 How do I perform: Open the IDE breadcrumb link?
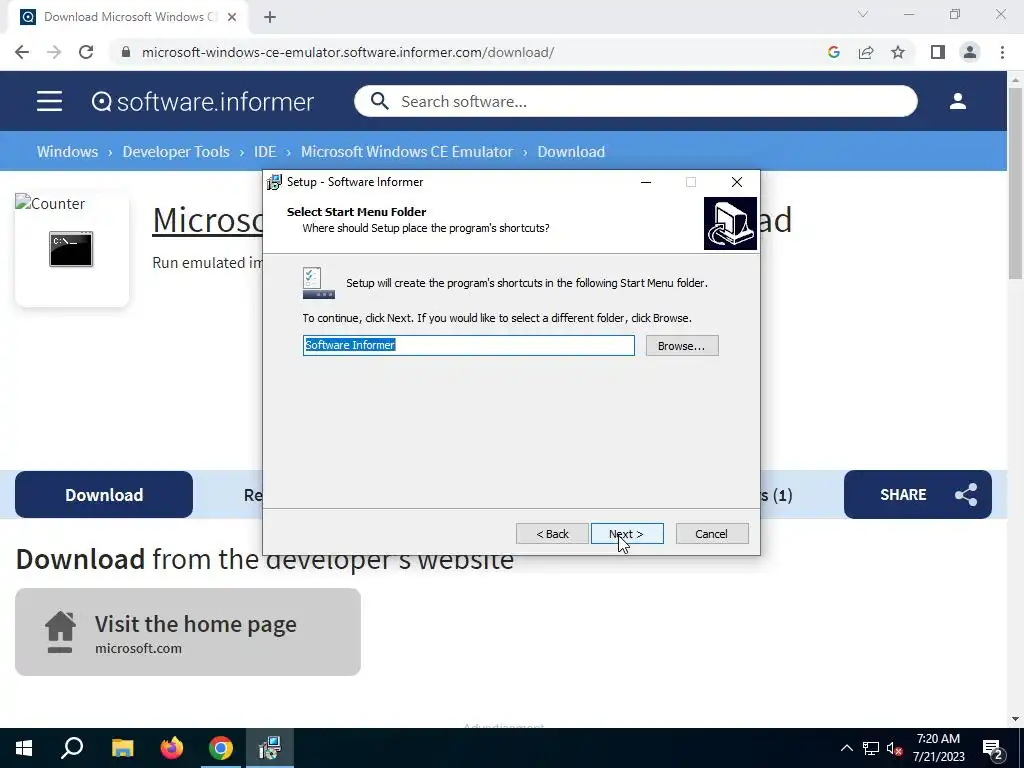pyautogui.click(x=265, y=152)
